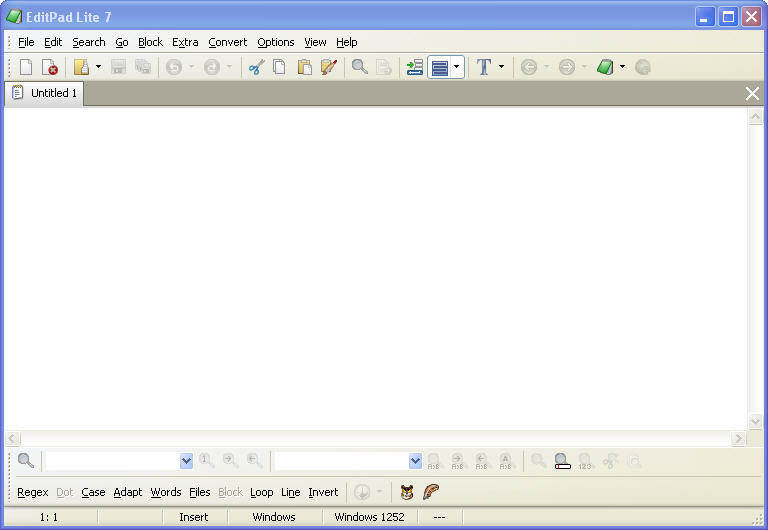
Task: Toggle the Files search option
Action: [x=200, y=492]
